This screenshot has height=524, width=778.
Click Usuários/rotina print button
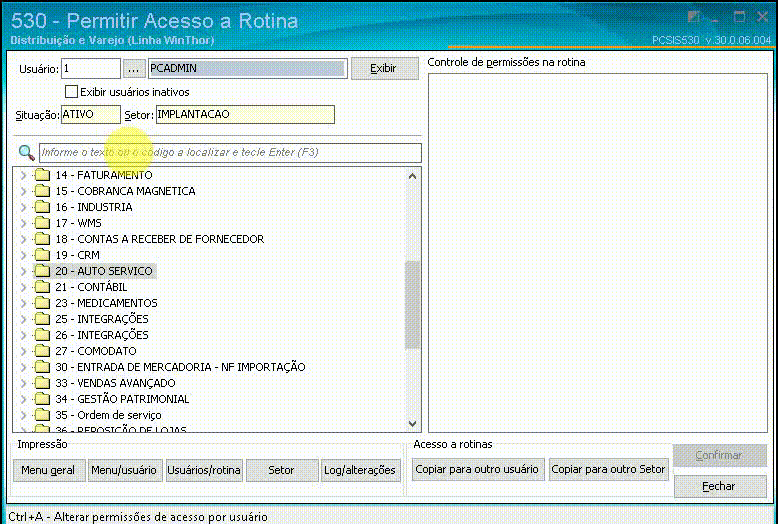tap(204, 470)
